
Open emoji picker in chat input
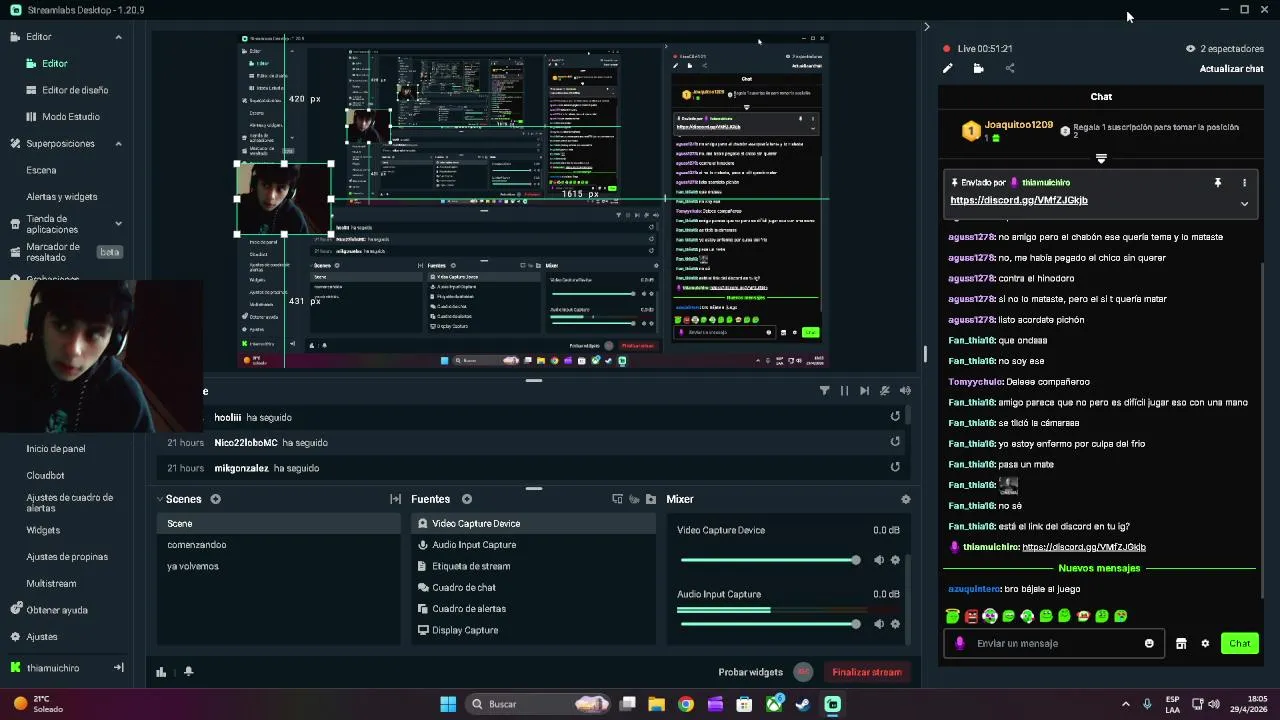(1149, 643)
